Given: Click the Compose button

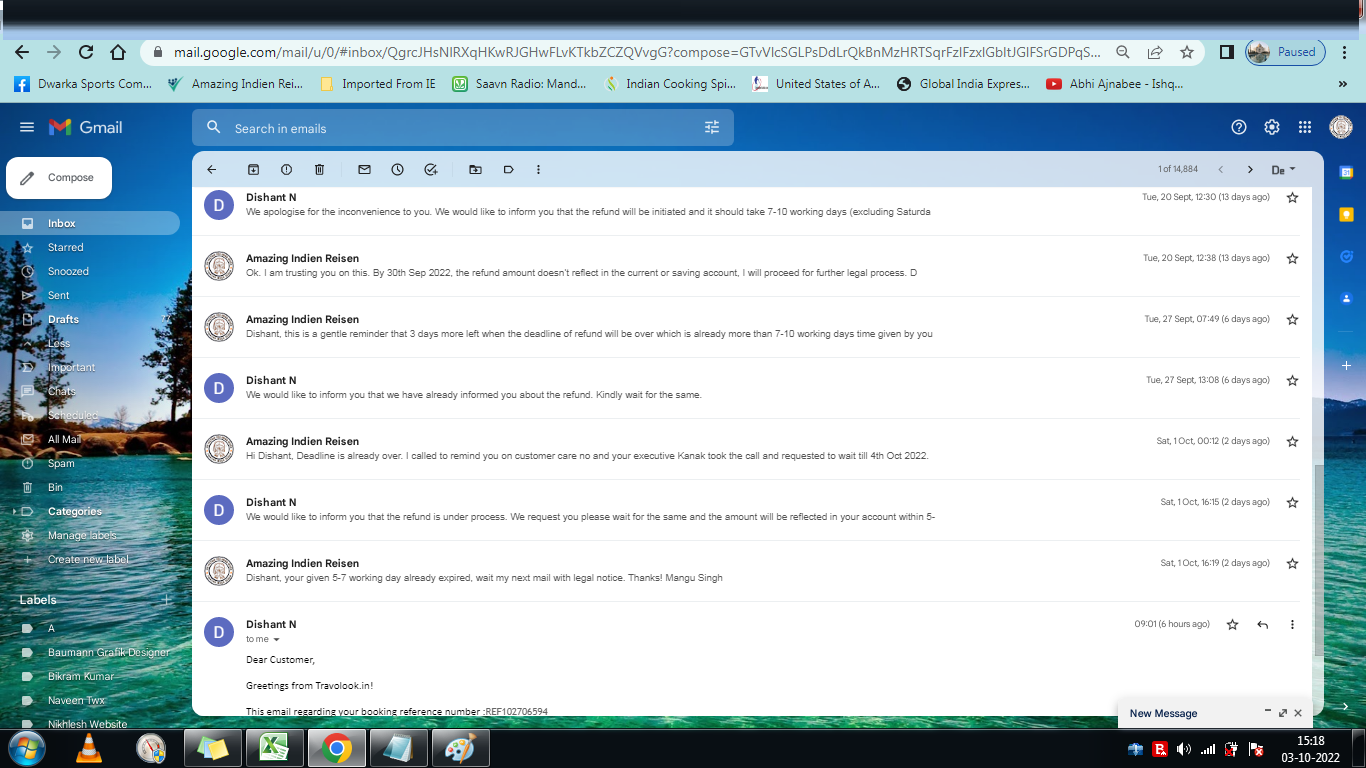Looking at the screenshot, I should click(x=59, y=178).
